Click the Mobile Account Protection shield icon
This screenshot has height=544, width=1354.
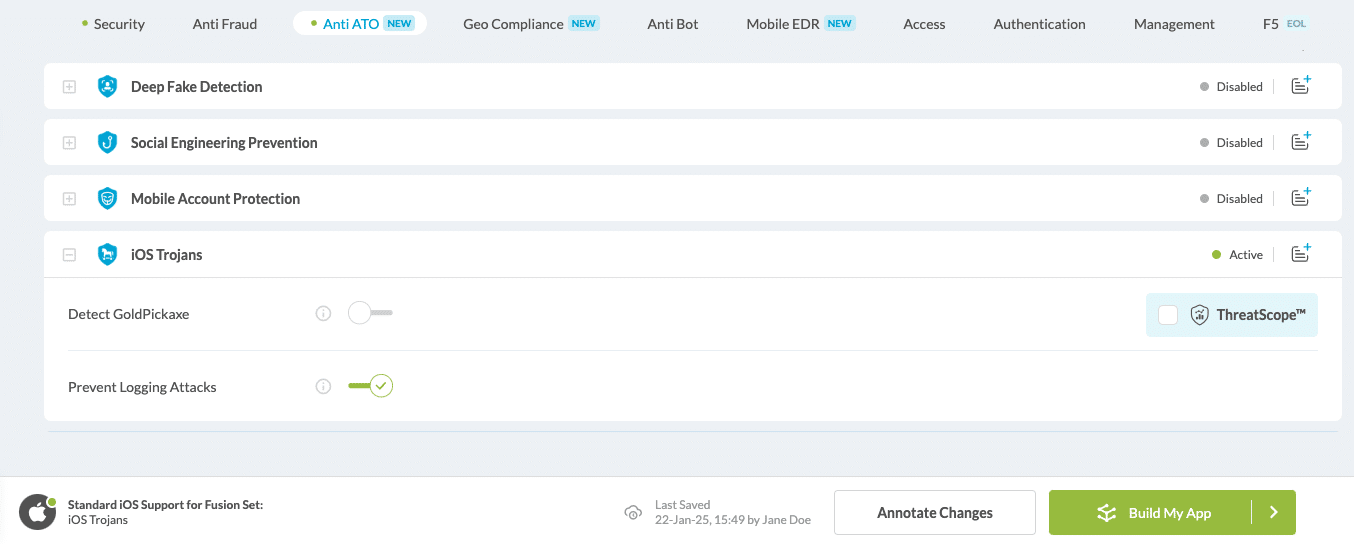107,199
